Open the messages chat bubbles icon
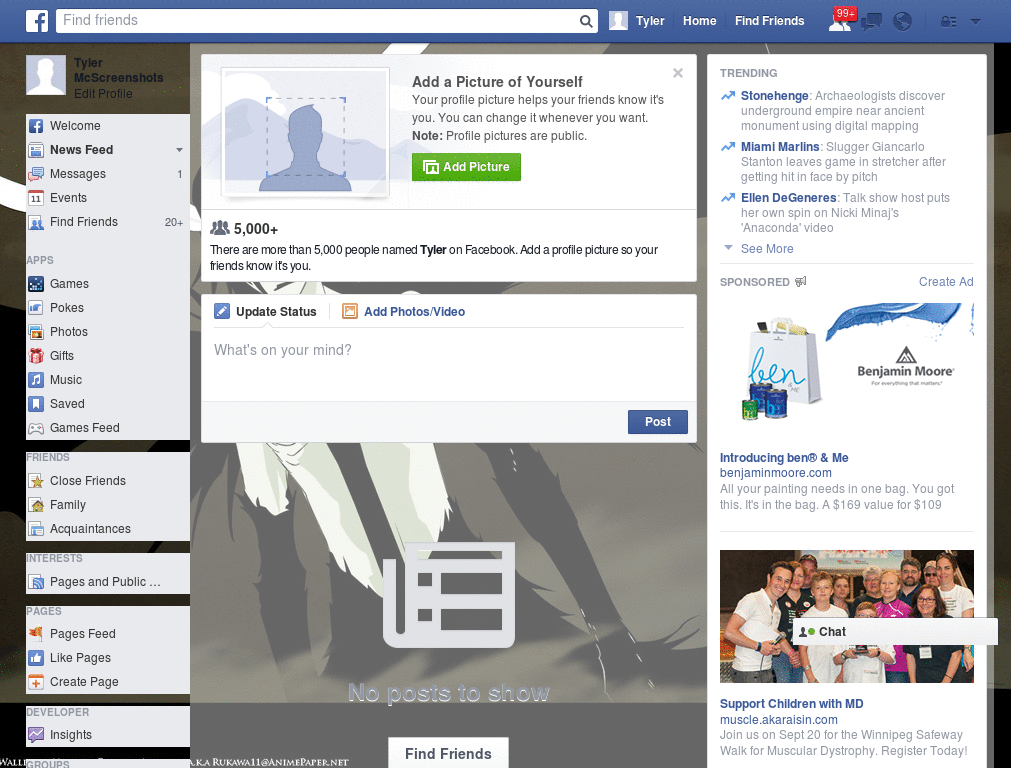 pos(871,22)
